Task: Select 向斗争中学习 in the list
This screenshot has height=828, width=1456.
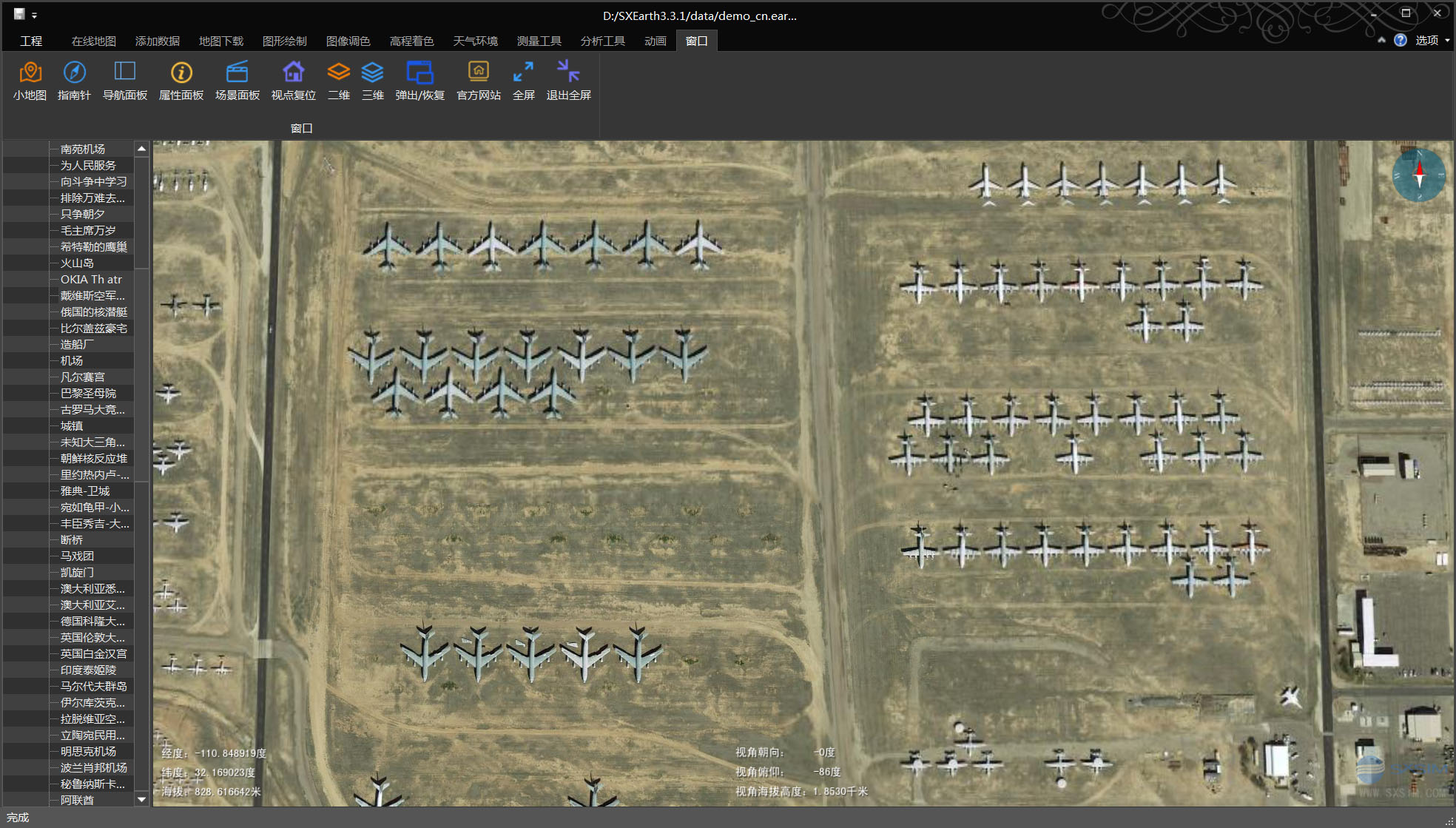Action: tap(94, 181)
